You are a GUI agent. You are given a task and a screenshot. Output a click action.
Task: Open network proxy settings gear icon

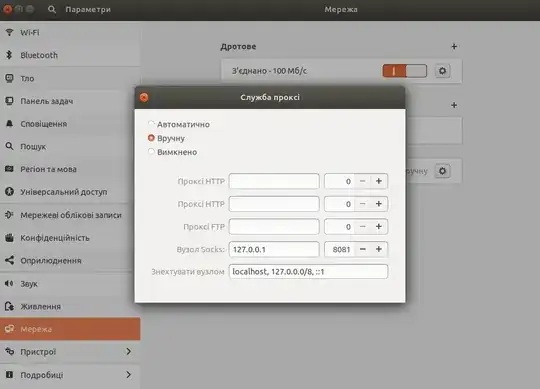(442, 171)
